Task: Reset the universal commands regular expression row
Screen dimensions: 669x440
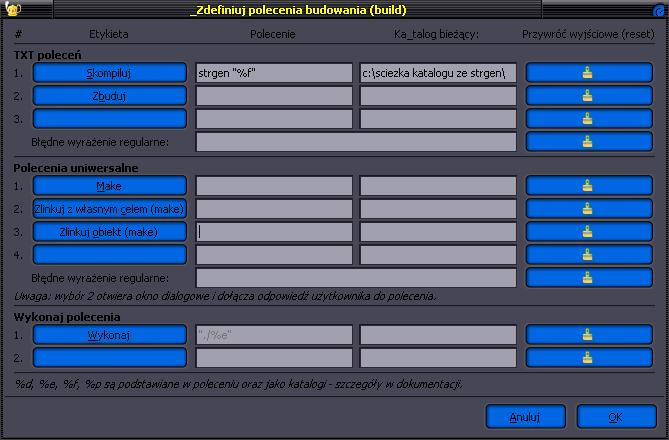Action: (x=587, y=277)
